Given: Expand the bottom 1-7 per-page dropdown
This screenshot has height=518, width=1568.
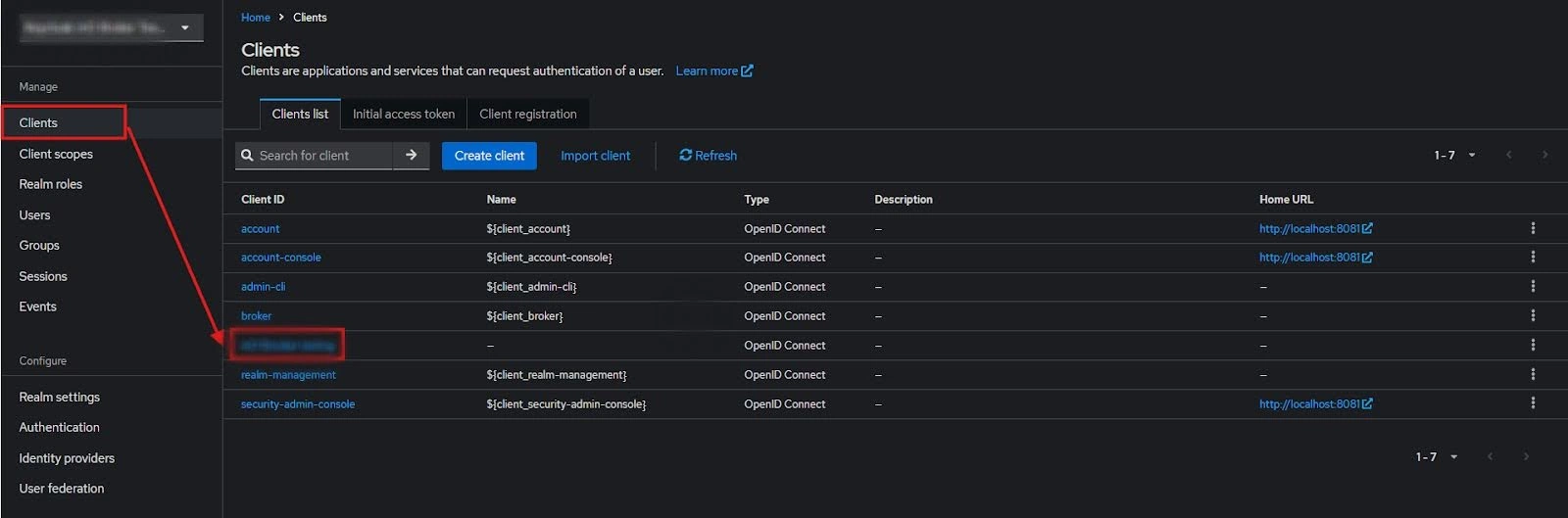Looking at the screenshot, I should point(1437,456).
